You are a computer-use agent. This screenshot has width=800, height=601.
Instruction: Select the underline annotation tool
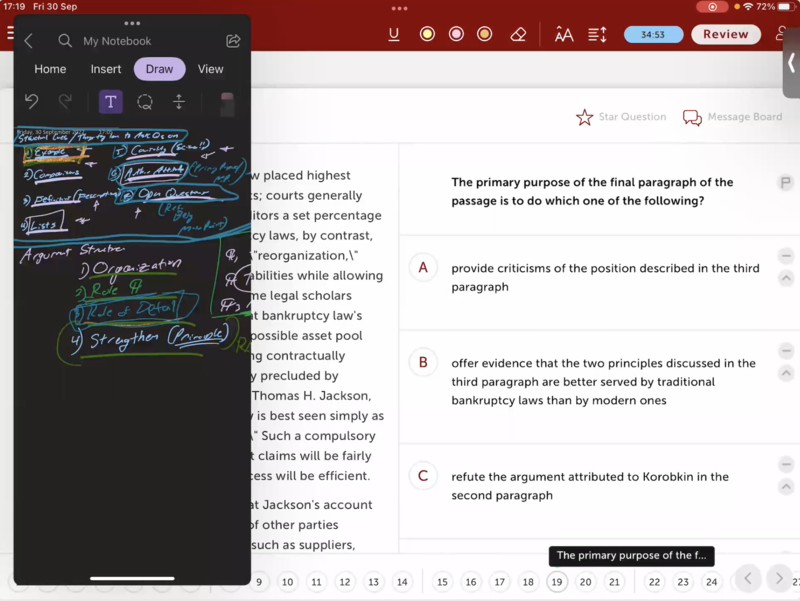[x=394, y=34]
